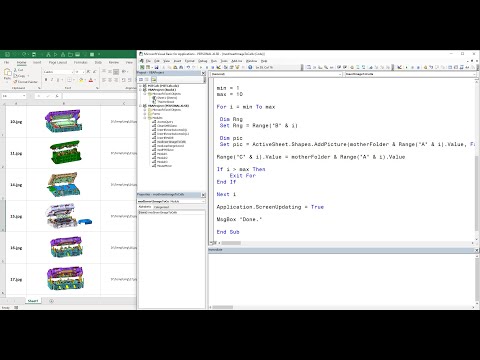
Task: Open Properties Window via toolbar icon
Action: click(231, 67)
